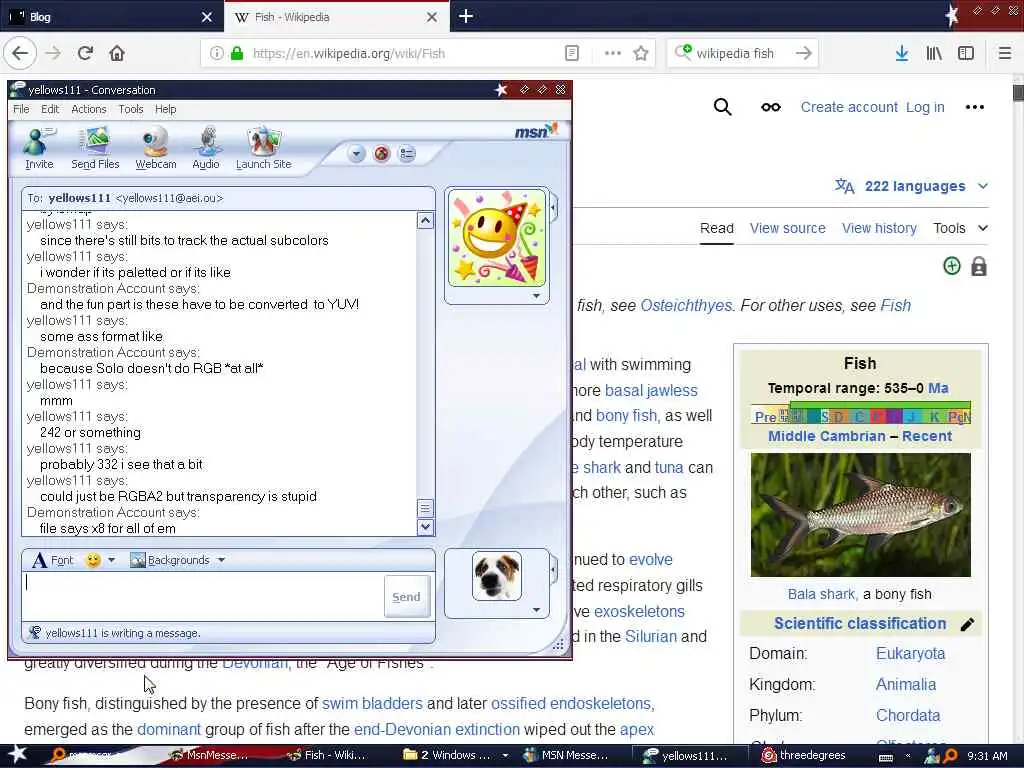
Task: Expand the Wikipedia Tools dropdown
Action: (x=961, y=228)
